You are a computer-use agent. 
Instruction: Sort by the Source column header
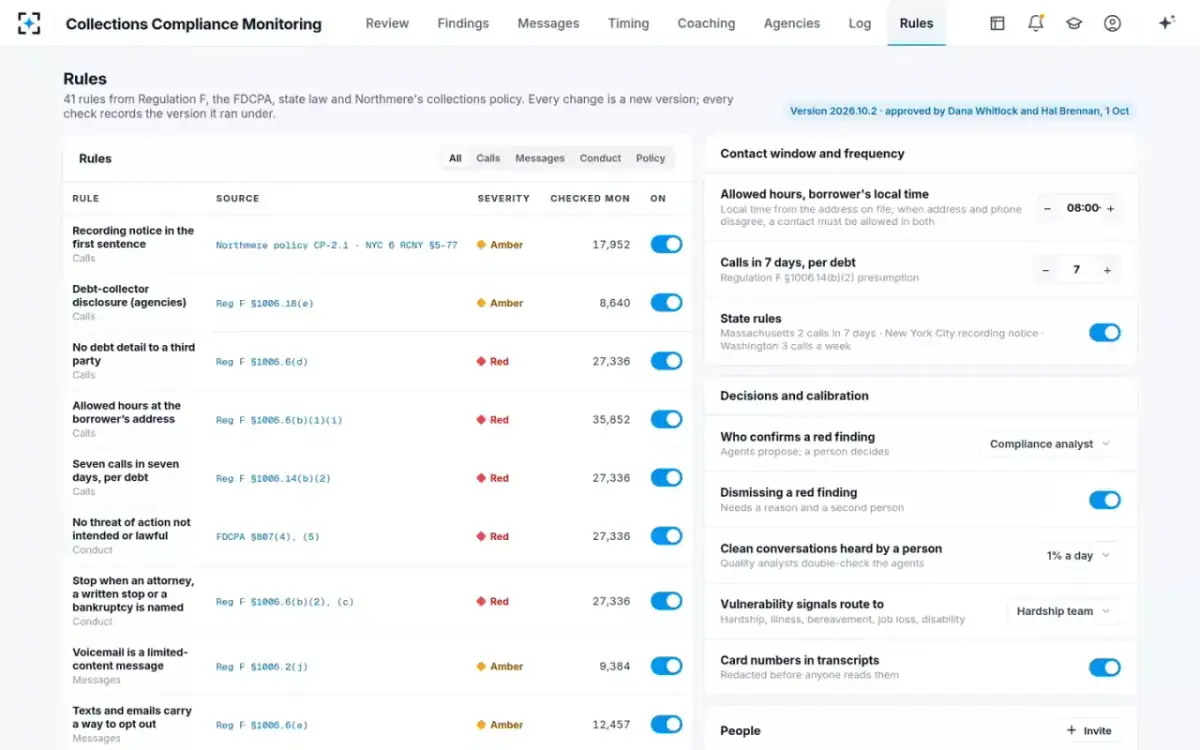pyautogui.click(x=237, y=198)
